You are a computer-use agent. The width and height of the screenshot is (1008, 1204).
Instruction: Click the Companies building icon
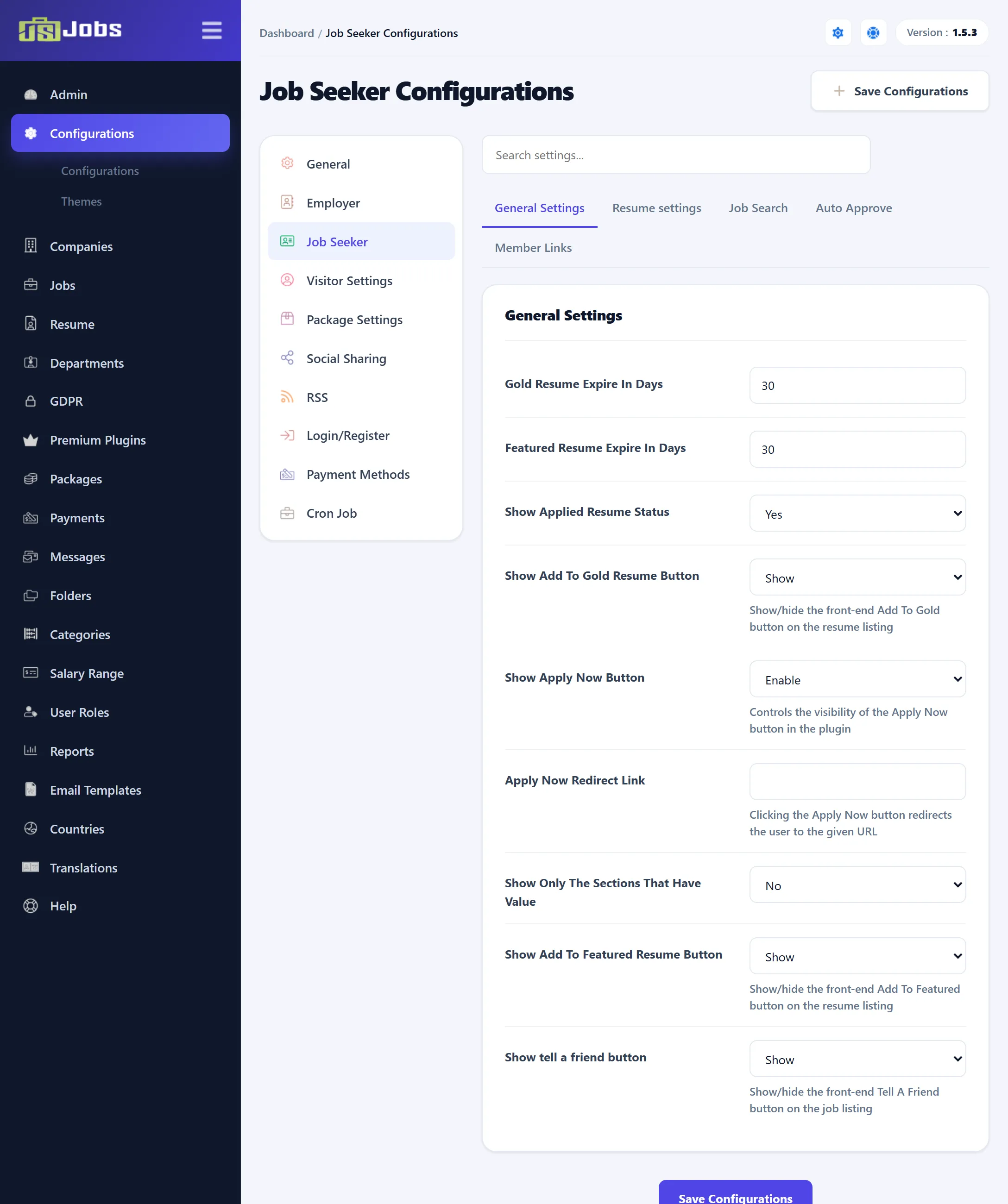31,246
